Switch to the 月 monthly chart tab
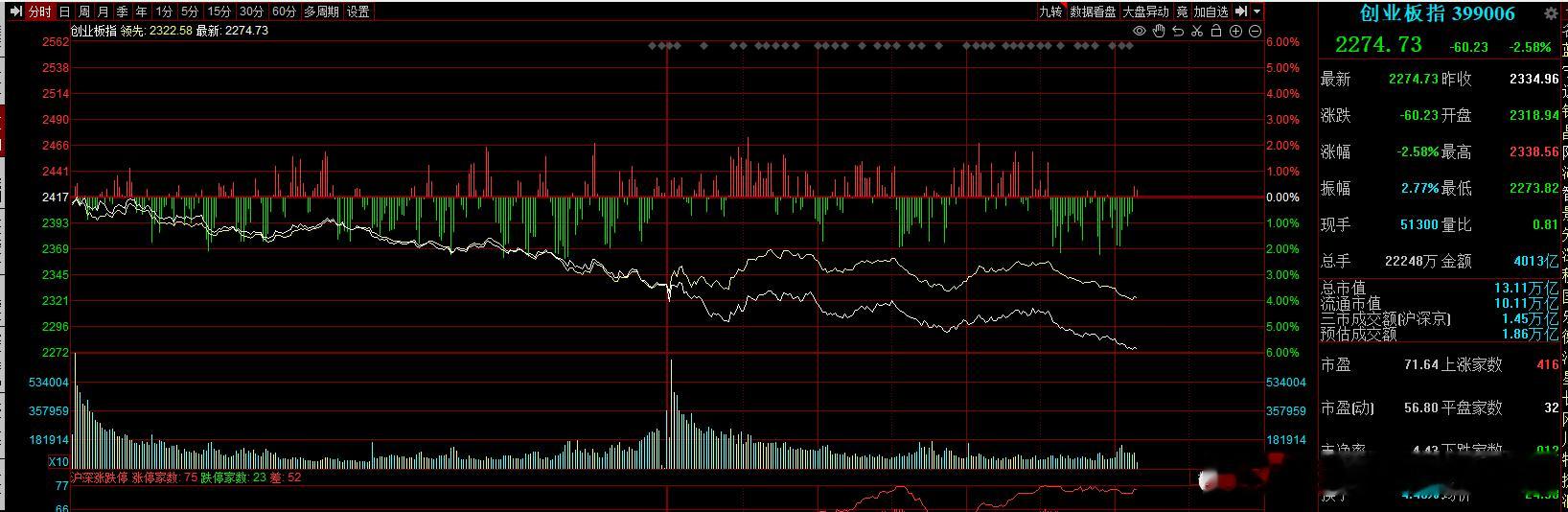This screenshot has height=512, width=1568. (x=104, y=12)
